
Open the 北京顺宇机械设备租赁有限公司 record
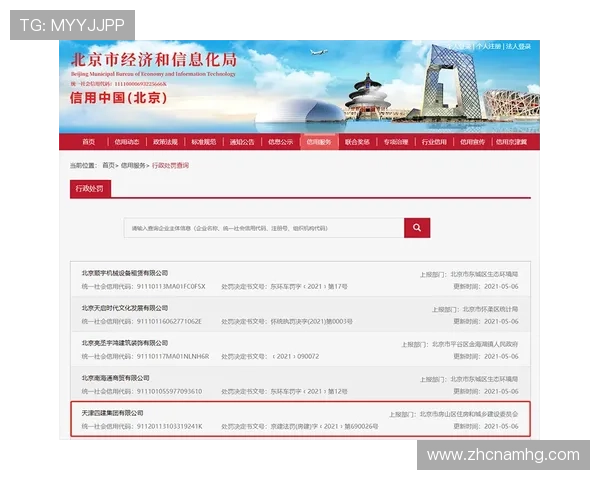tap(125, 273)
